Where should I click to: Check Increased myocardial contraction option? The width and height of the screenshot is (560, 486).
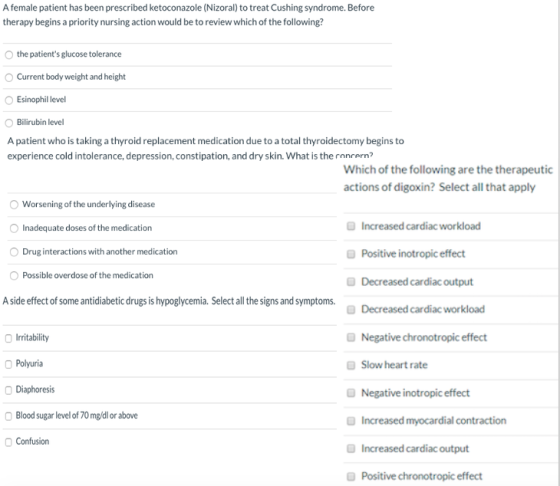pos(351,421)
